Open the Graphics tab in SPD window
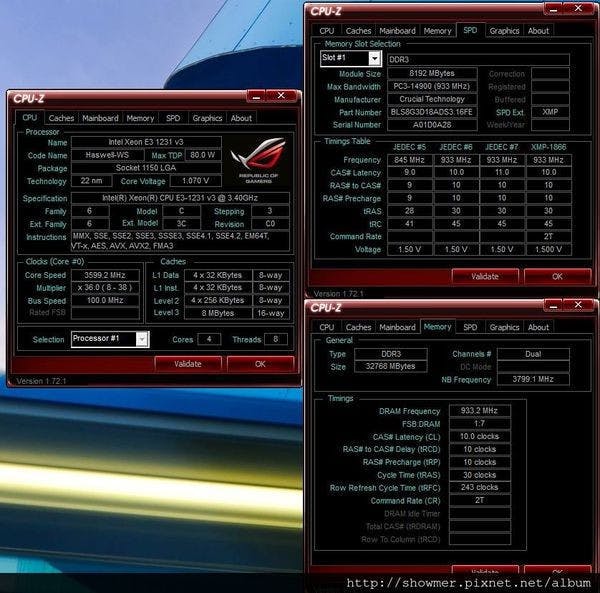 pyautogui.click(x=504, y=31)
